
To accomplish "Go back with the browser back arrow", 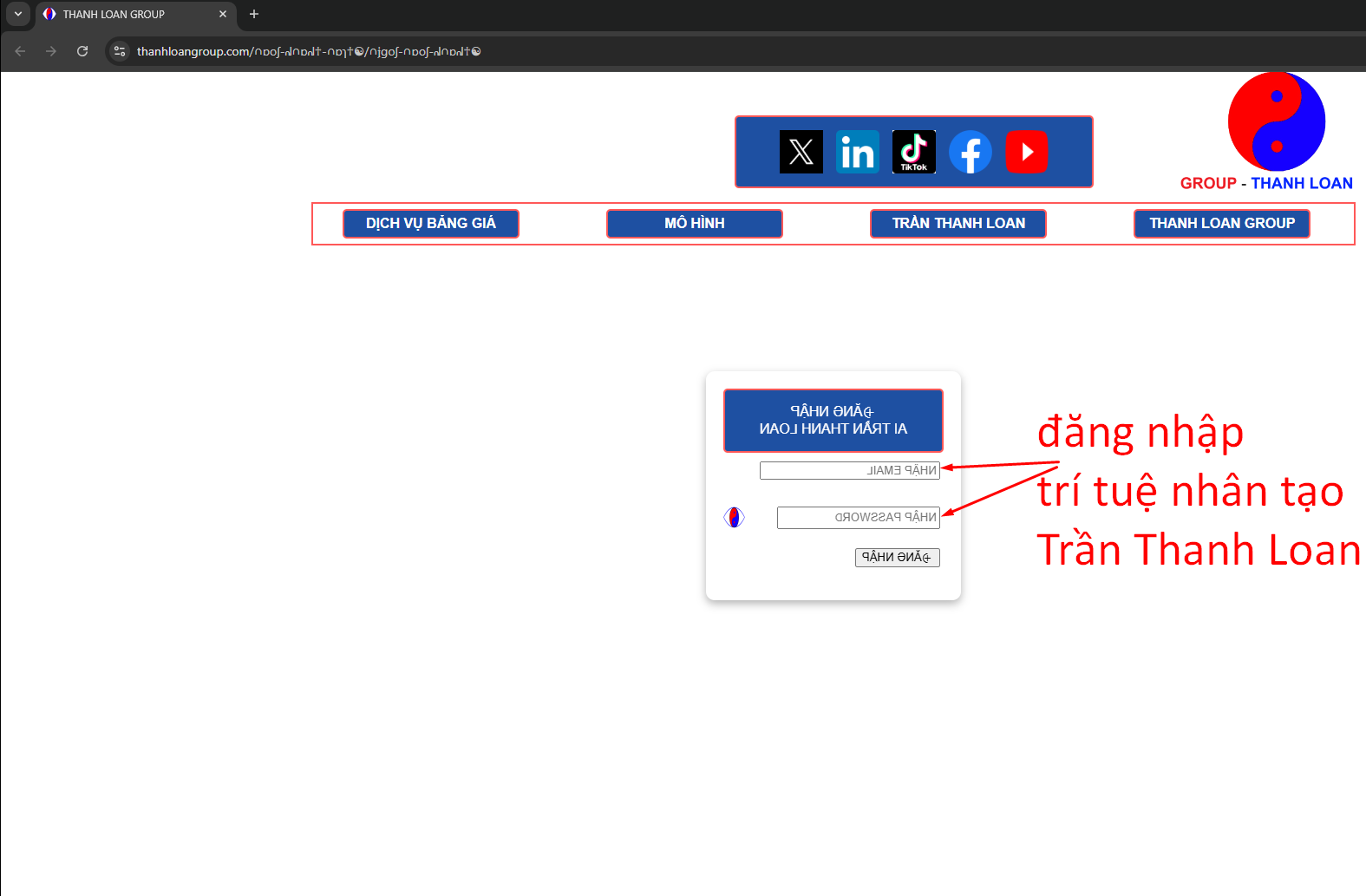I will point(20,51).
